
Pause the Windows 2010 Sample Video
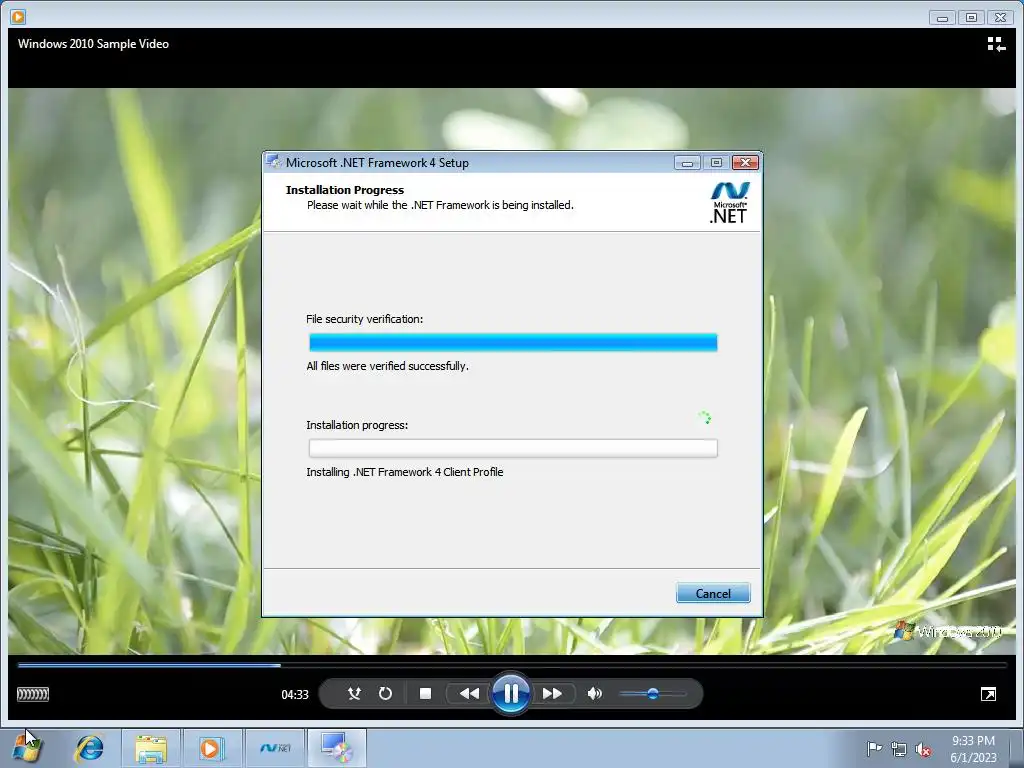[x=511, y=693]
